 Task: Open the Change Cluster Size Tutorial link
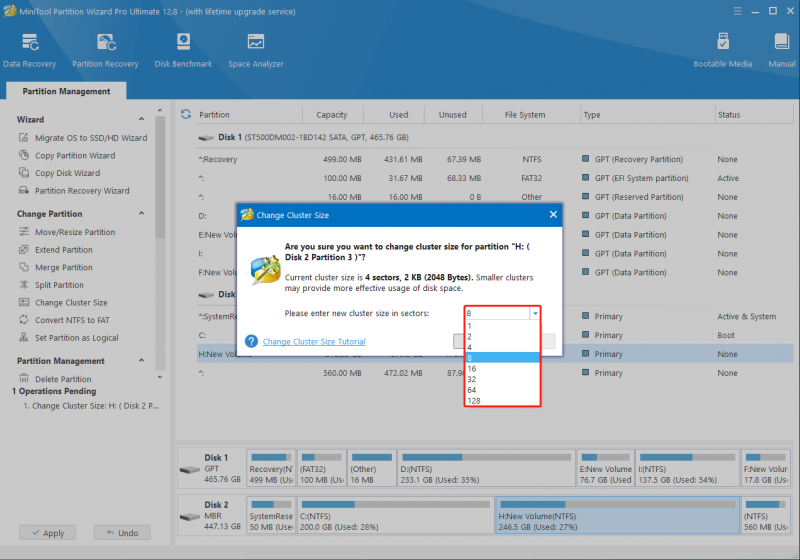[x=314, y=341]
